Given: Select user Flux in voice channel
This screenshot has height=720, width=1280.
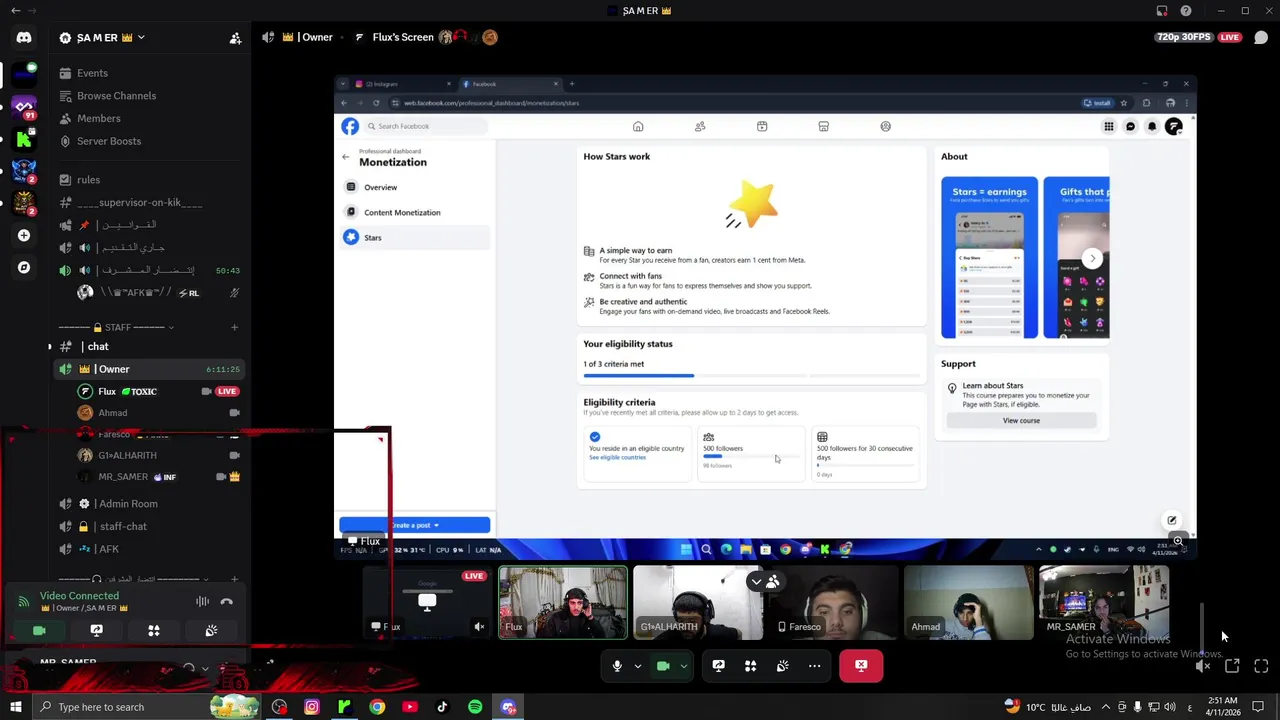Looking at the screenshot, I should click(x=160, y=391).
